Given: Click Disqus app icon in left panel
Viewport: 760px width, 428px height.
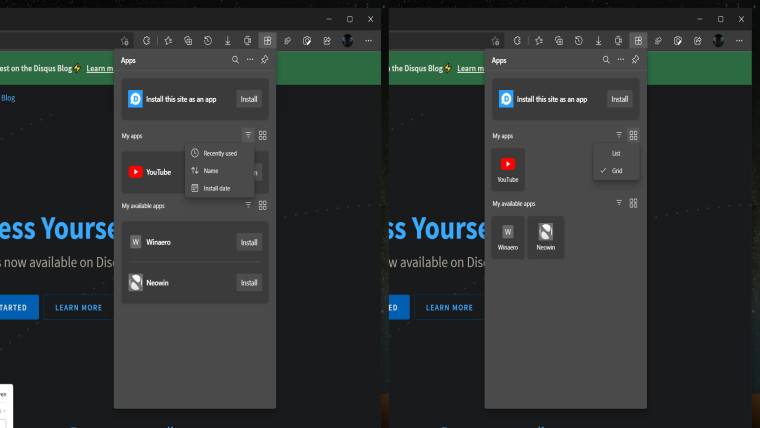Looking at the screenshot, I should point(135,99).
